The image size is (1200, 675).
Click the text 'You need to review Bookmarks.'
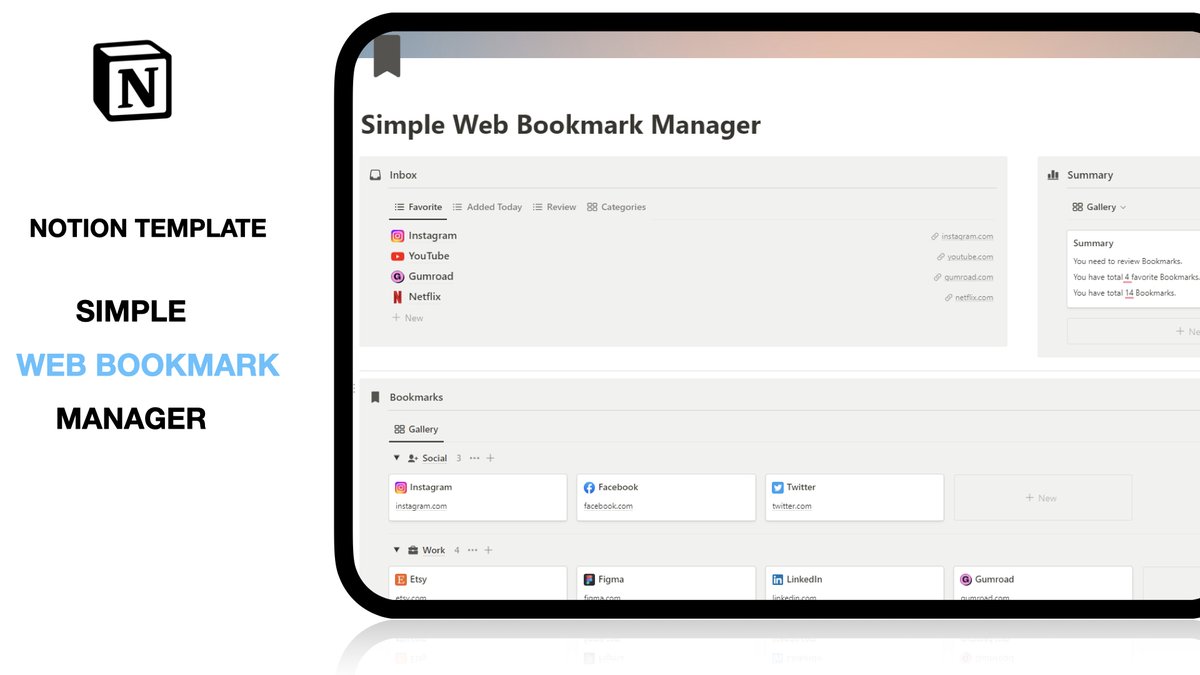coord(1127,261)
